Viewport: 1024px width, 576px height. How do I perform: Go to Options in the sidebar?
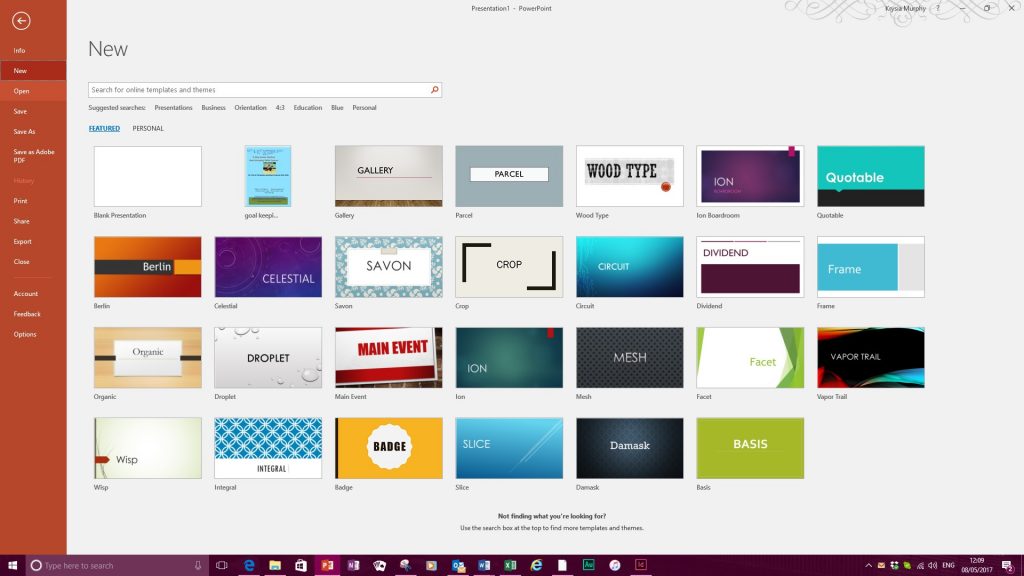(x=24, y=334)
